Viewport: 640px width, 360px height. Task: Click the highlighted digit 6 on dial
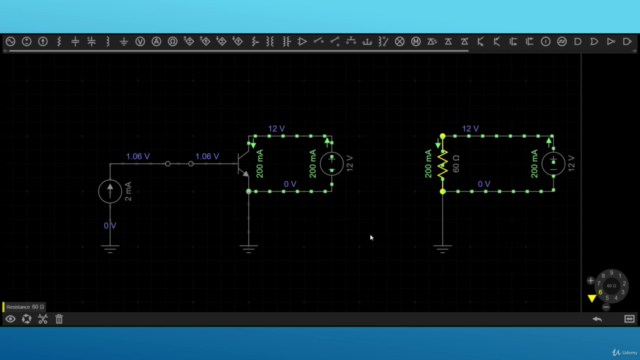click(600, 292)
